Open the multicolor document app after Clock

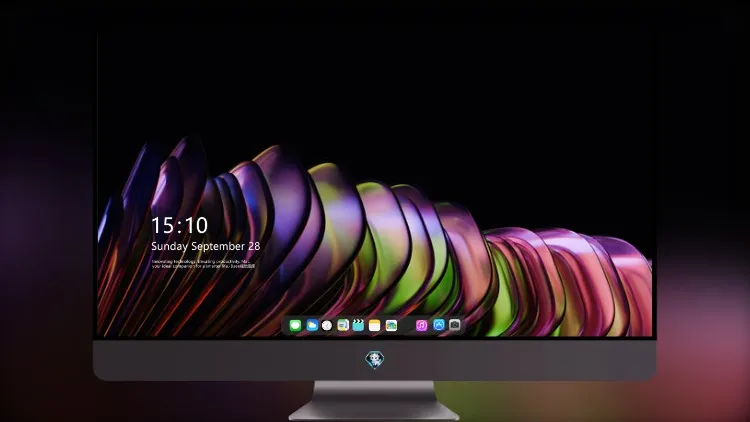(x=343, y=326)
